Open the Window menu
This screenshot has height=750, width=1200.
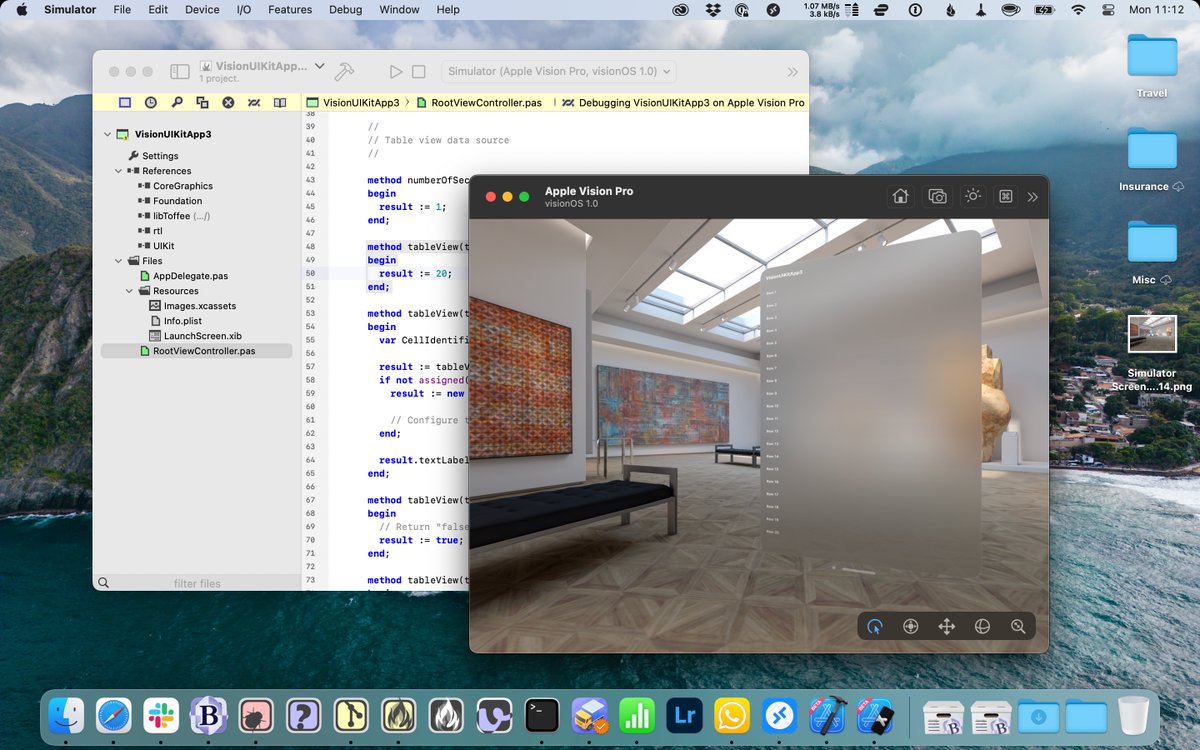(400, 9)
